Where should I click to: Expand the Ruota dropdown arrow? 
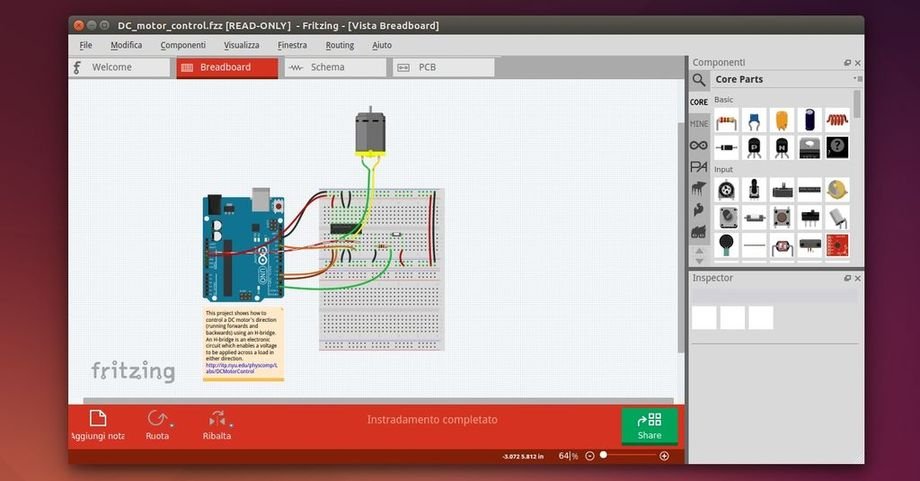point(172,427)
